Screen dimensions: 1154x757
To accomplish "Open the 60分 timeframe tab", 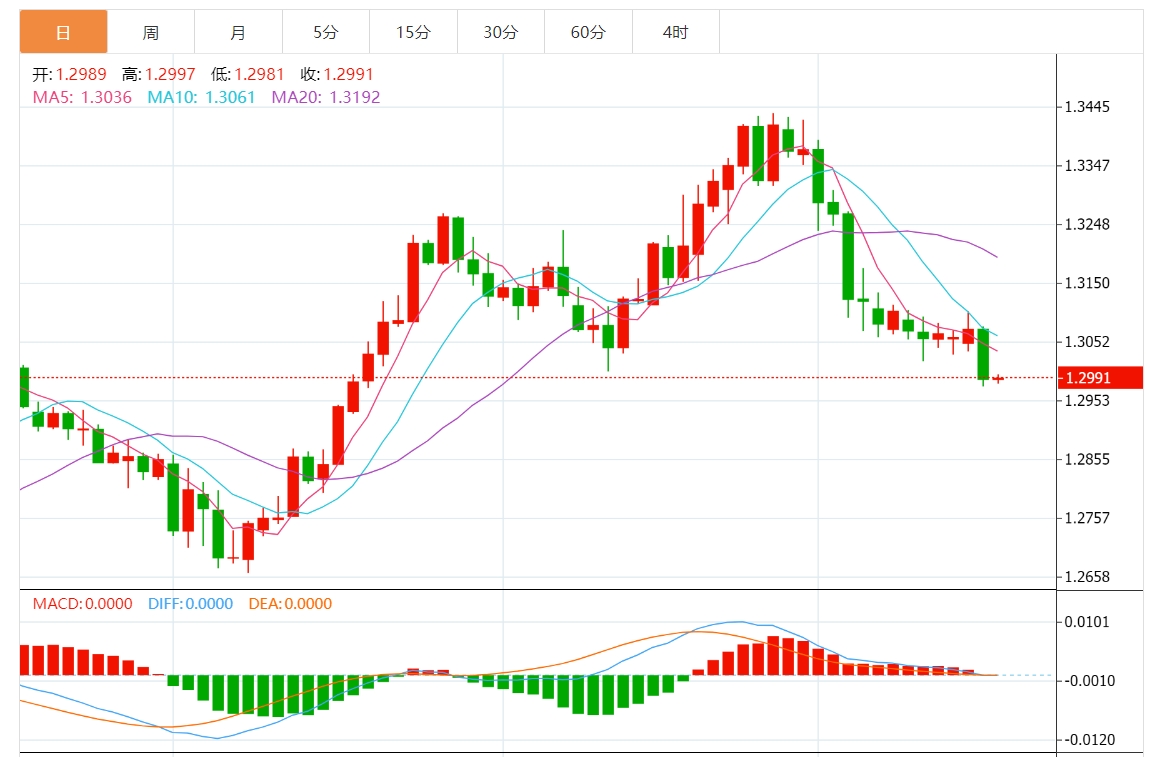I will coord(589,32).
